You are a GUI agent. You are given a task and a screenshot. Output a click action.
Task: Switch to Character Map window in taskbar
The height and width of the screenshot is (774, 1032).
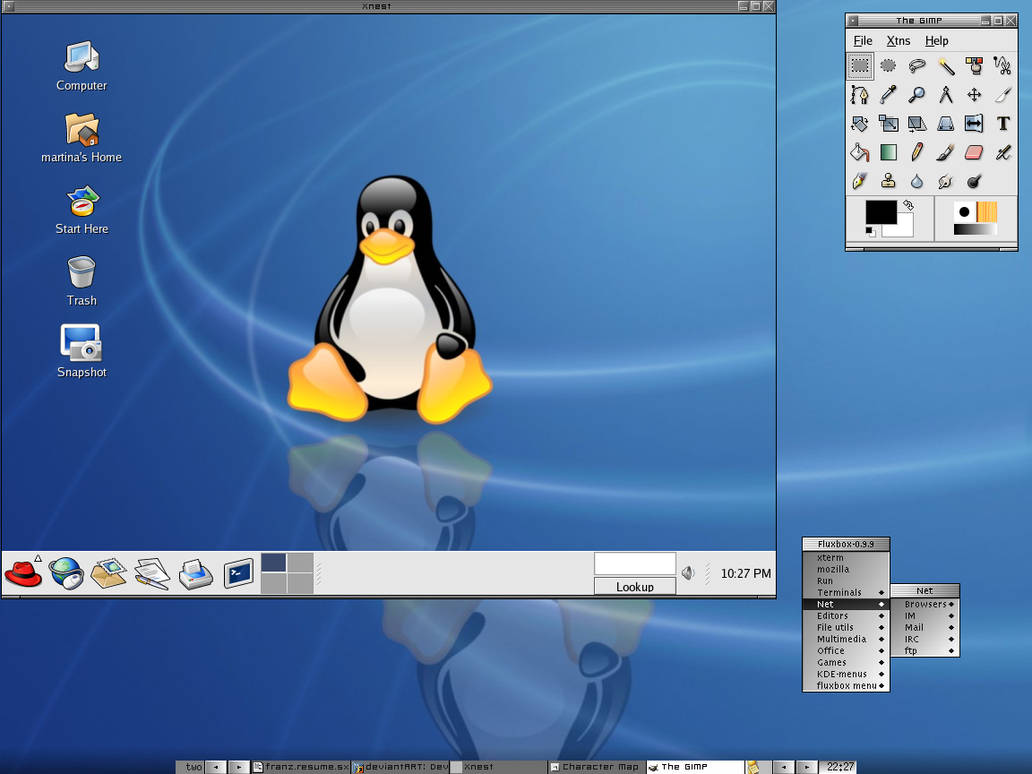coord(595,767)
